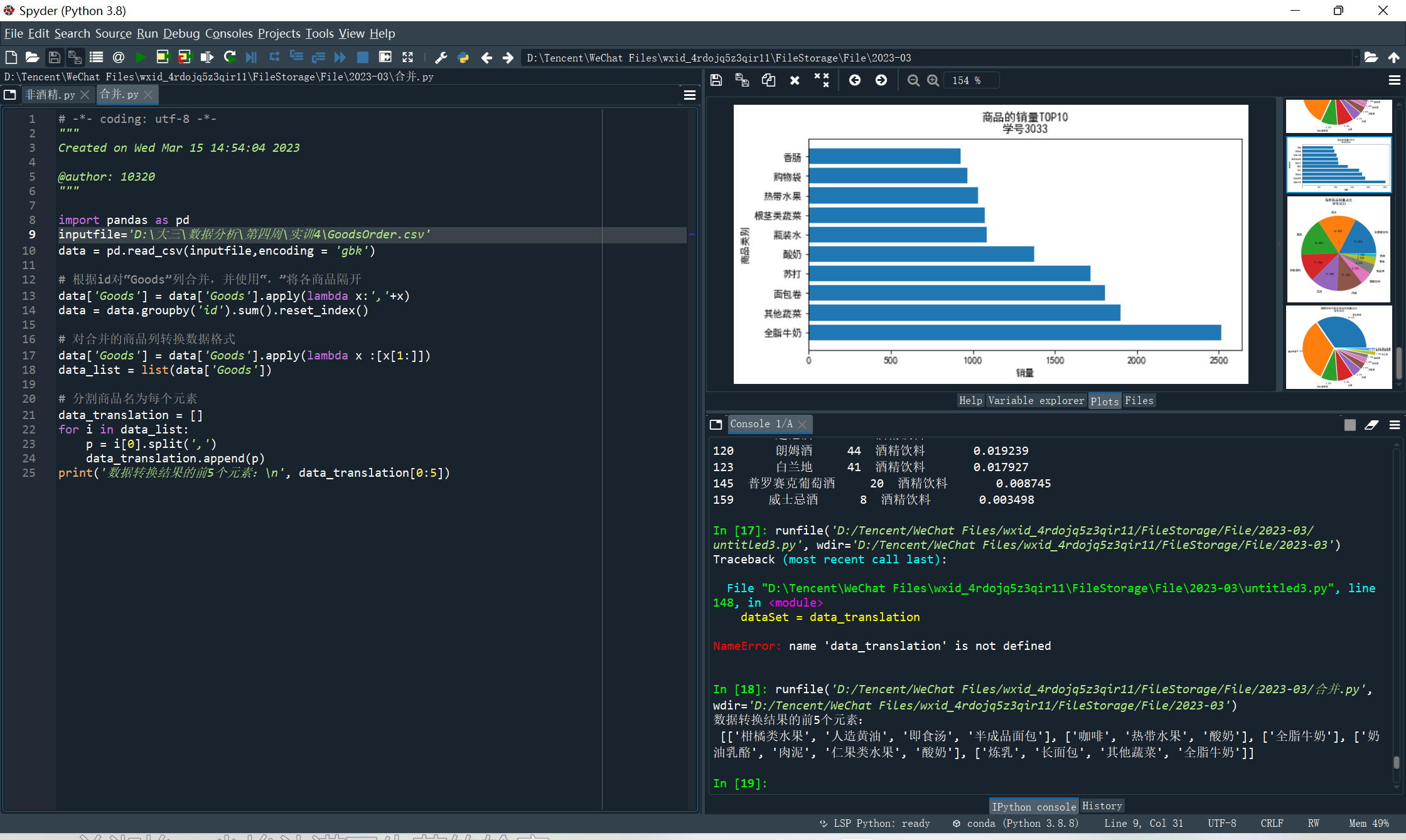Viewport: 1406px width, 840px height.
Task: Select multicolor pie chart thumbnail
Action: click(1338, 249)
